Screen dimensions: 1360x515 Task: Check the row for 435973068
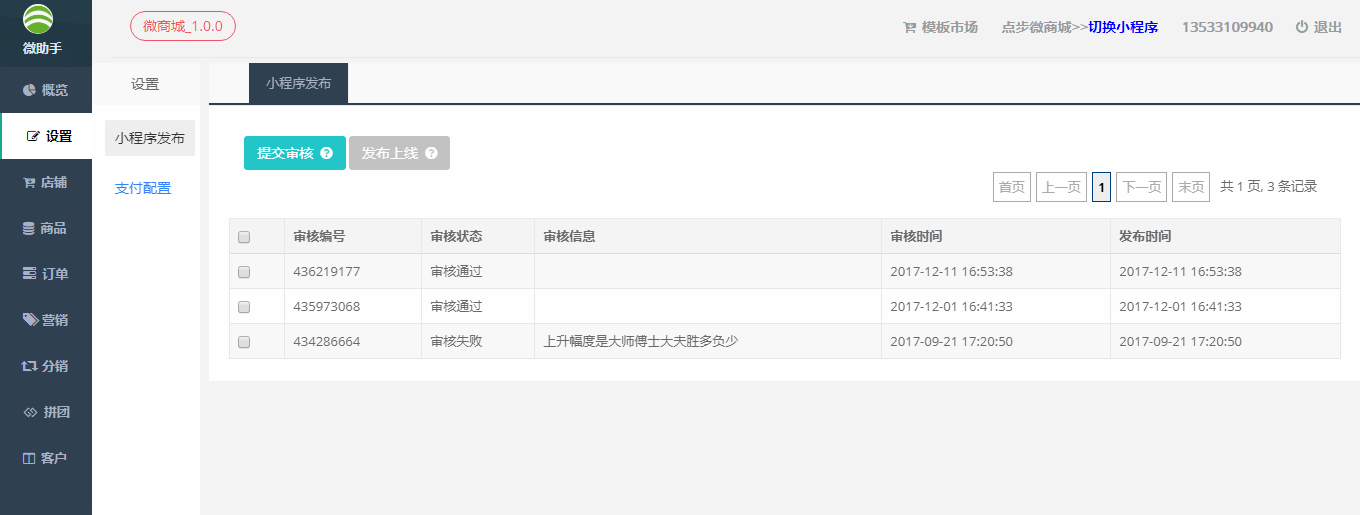pyautogui.click(x=244, y=307)
